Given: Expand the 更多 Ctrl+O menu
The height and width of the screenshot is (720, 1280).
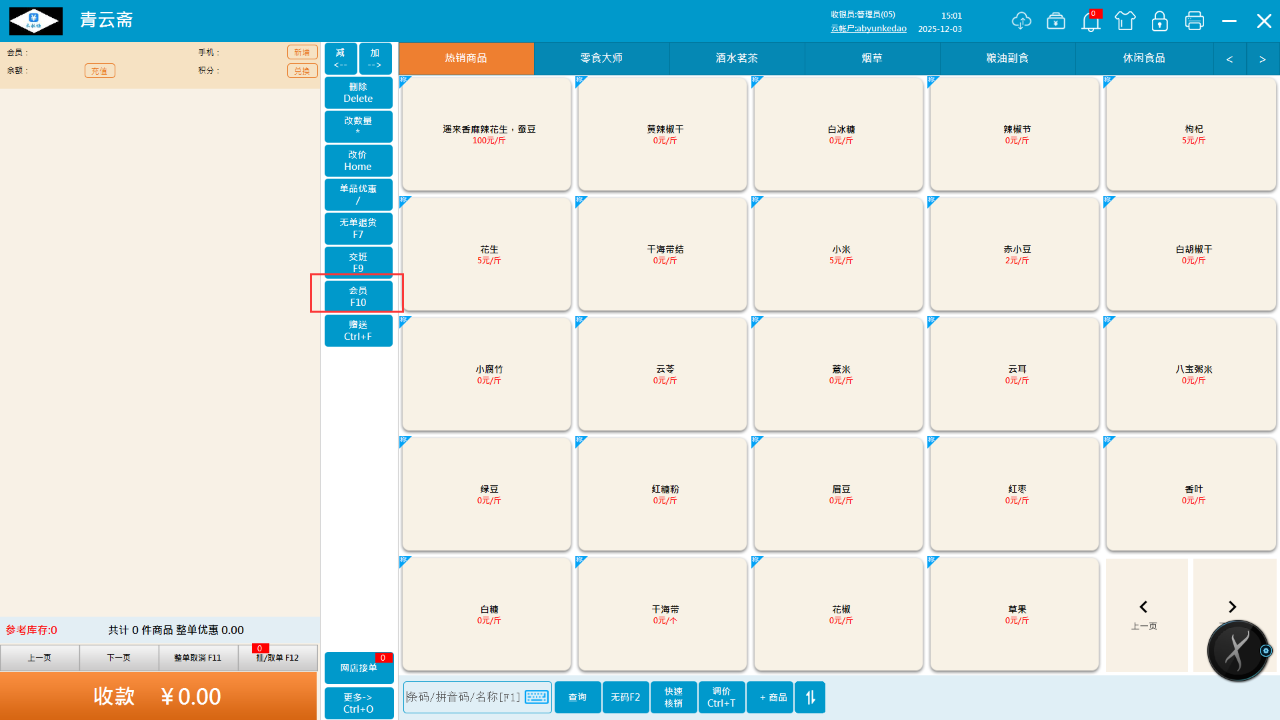Looking at the screenshot, I should 358,703.
